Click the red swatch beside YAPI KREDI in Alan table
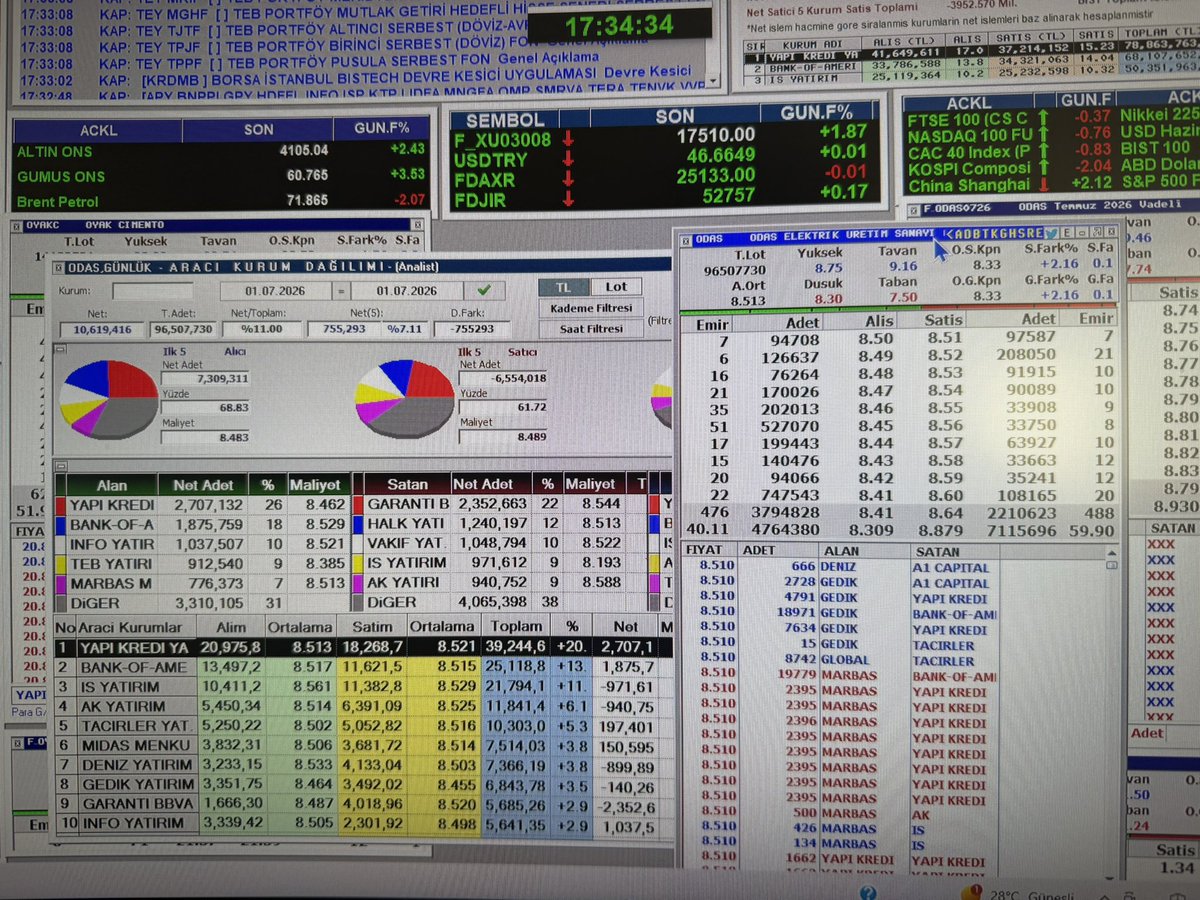The height and width of the screenshot is (900, 1200). 60,505
